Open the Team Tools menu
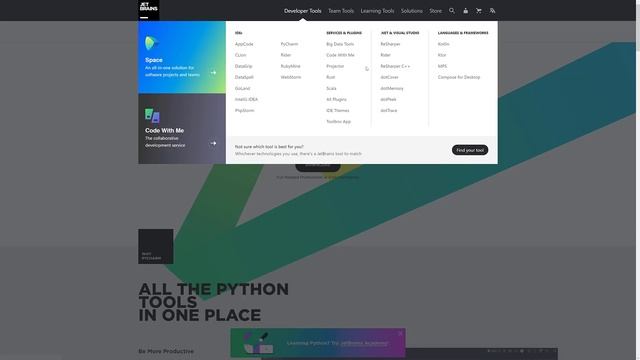This screenshot has width=640, height=360. tap(341, 11)
